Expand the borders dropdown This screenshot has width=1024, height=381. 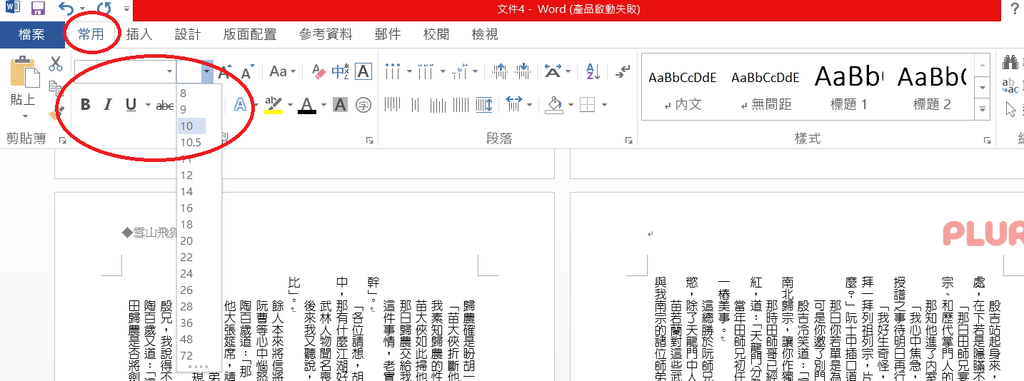[605, 105]
